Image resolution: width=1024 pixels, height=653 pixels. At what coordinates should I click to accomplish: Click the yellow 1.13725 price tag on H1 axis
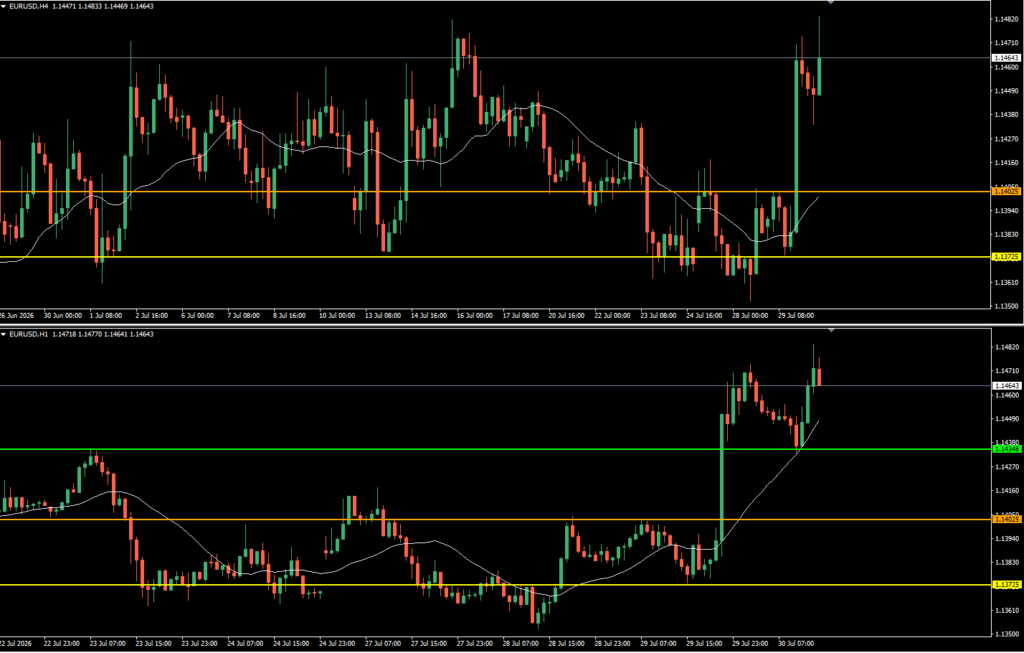tap(1006, 584)
